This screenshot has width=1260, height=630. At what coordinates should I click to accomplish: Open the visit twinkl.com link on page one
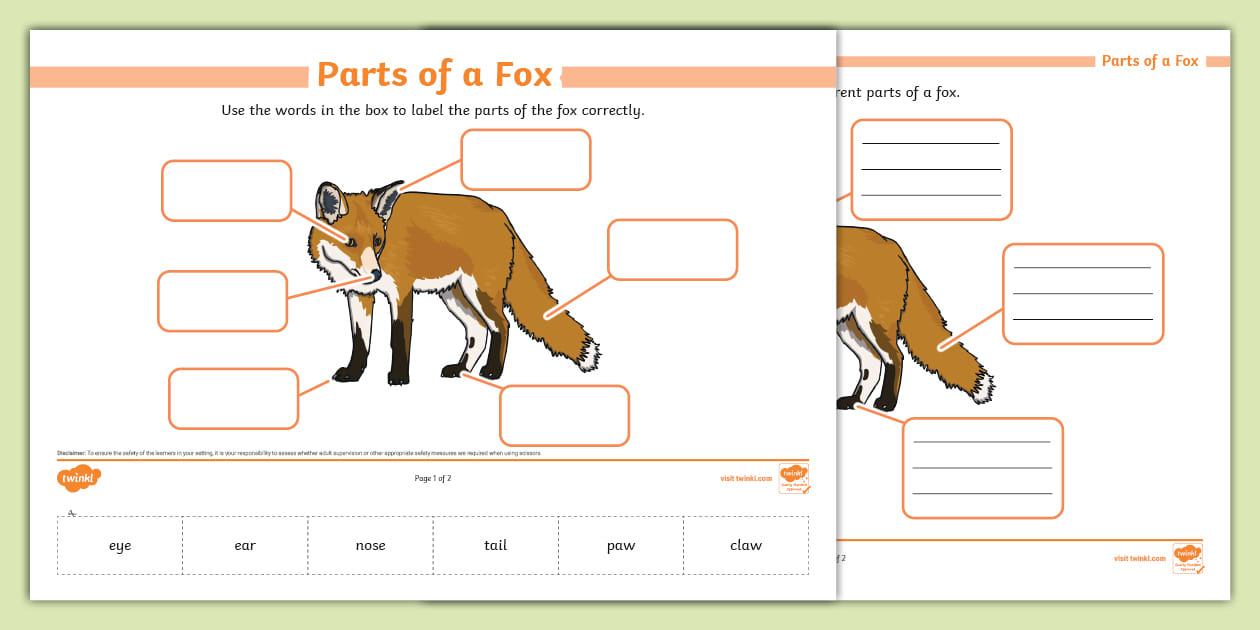[x=745, y=479]
